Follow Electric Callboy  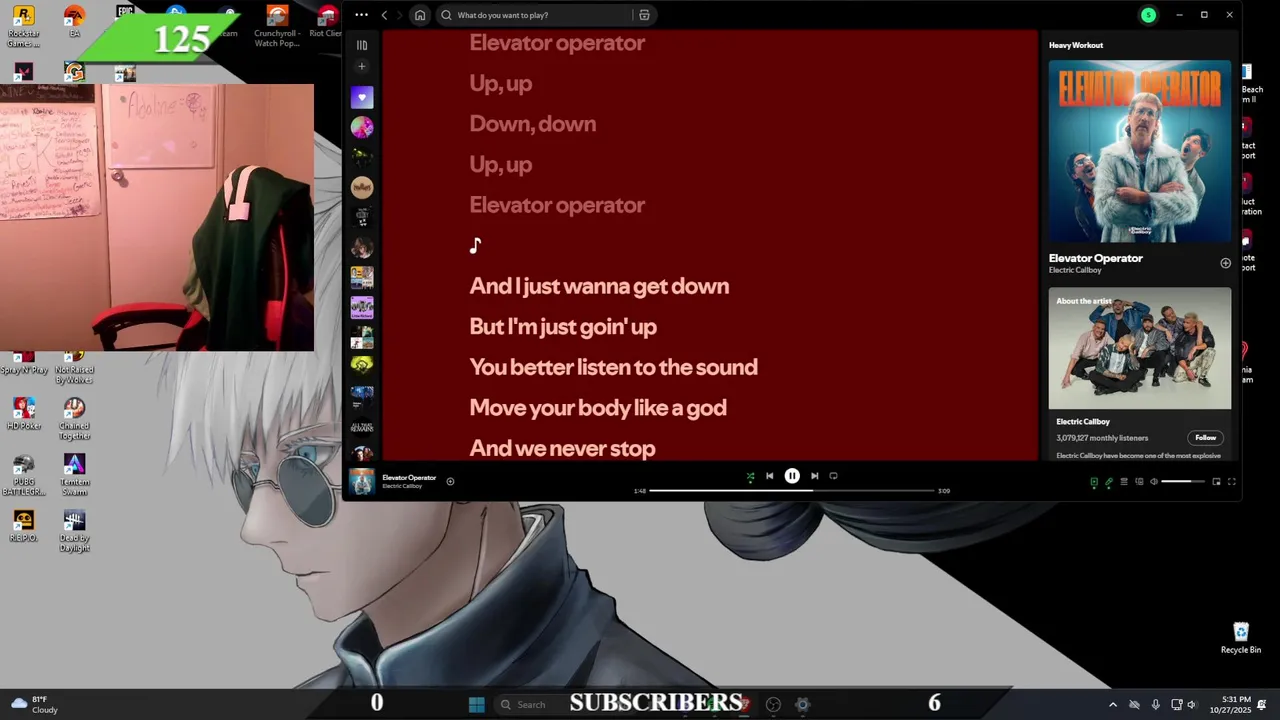1206,437
